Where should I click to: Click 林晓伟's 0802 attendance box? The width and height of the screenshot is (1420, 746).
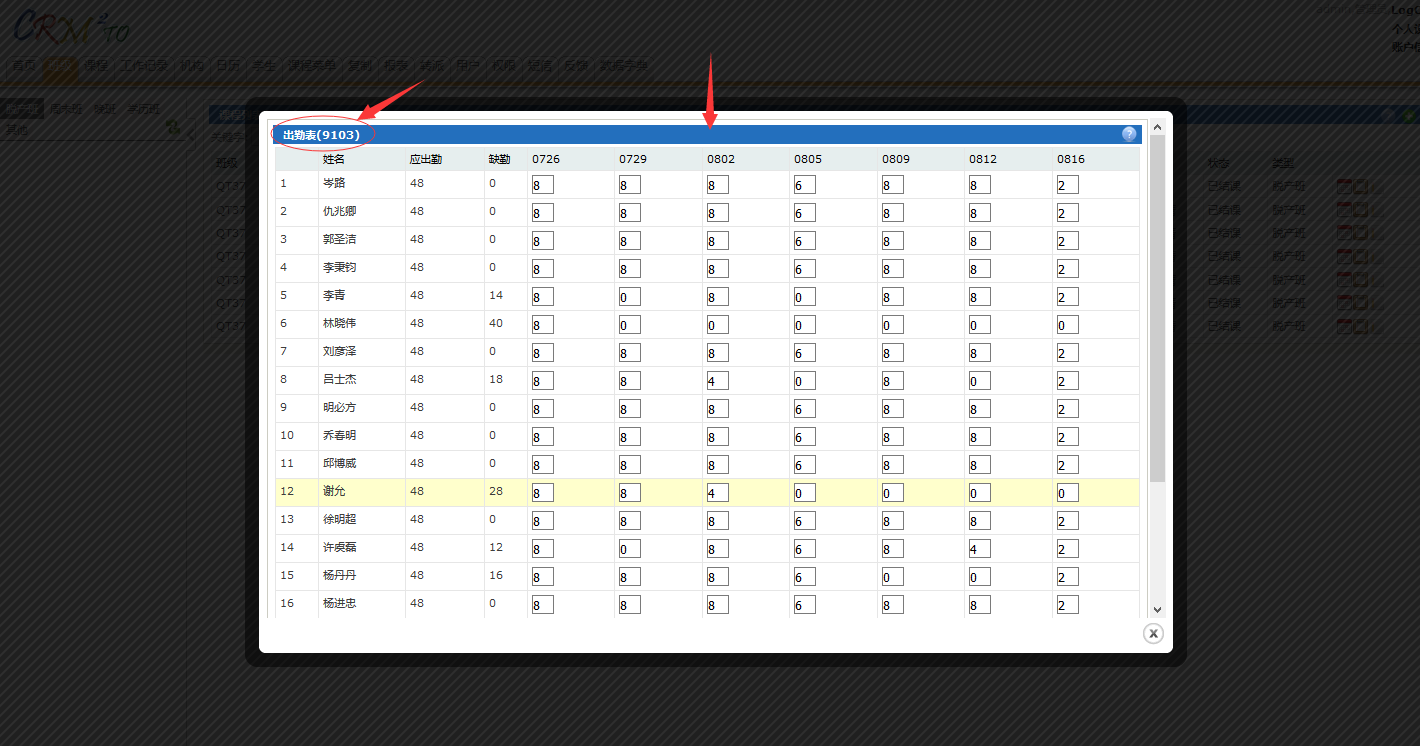pos(717,325)
